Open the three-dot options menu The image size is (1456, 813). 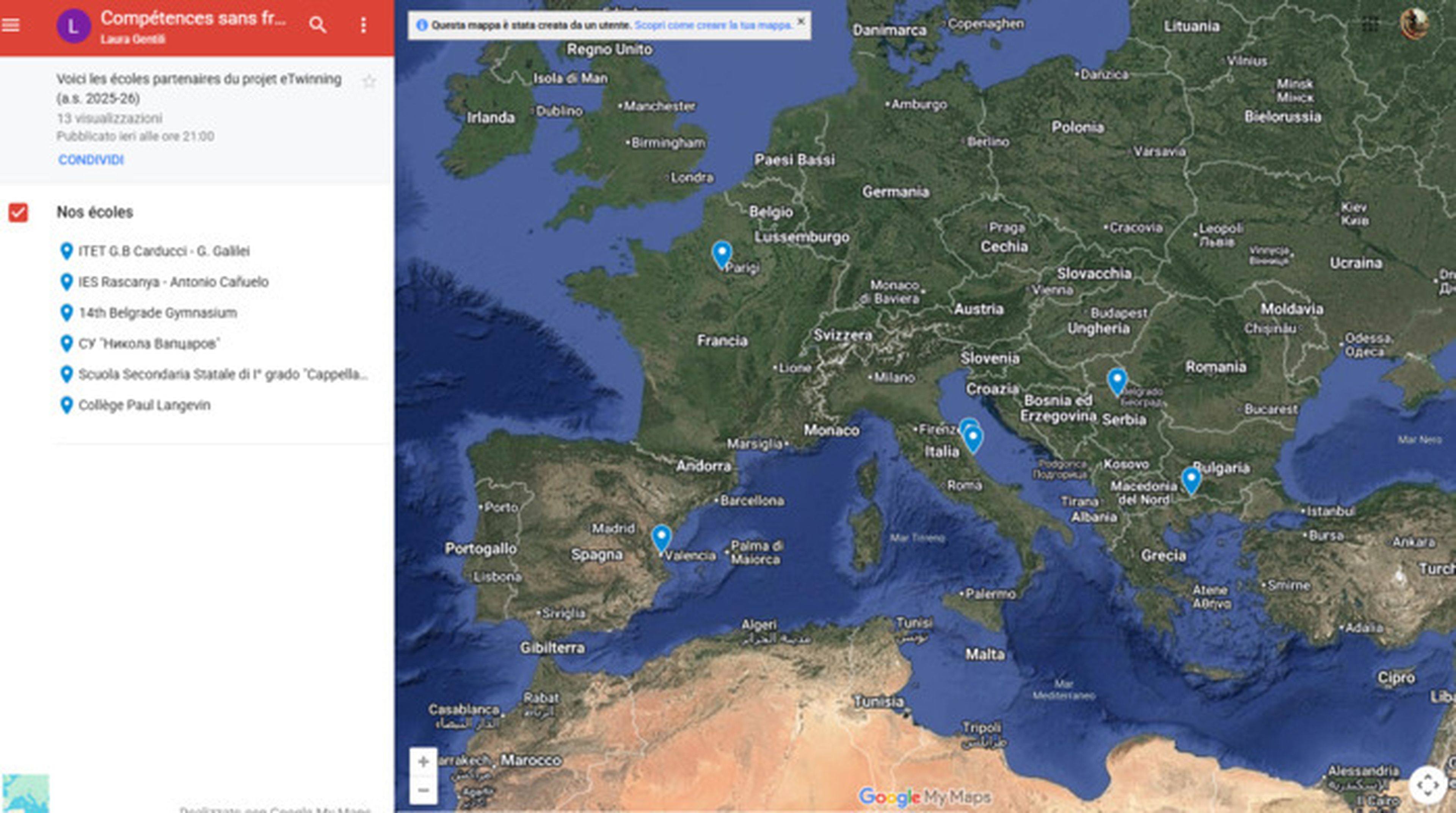point(364,25)
